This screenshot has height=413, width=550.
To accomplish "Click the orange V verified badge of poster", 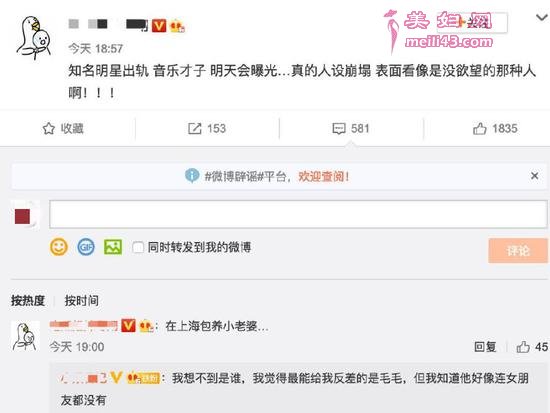I will point(159,26).
